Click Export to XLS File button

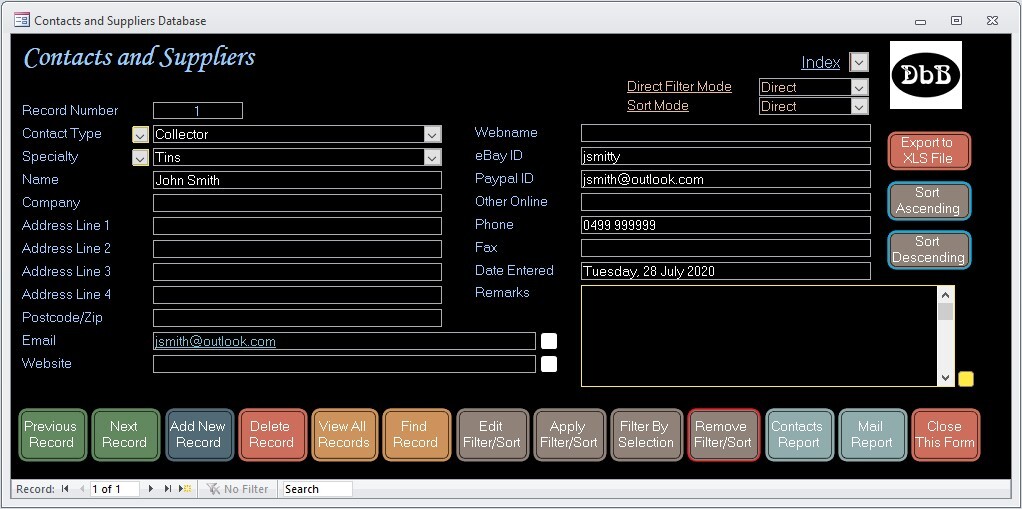(929, 151)
